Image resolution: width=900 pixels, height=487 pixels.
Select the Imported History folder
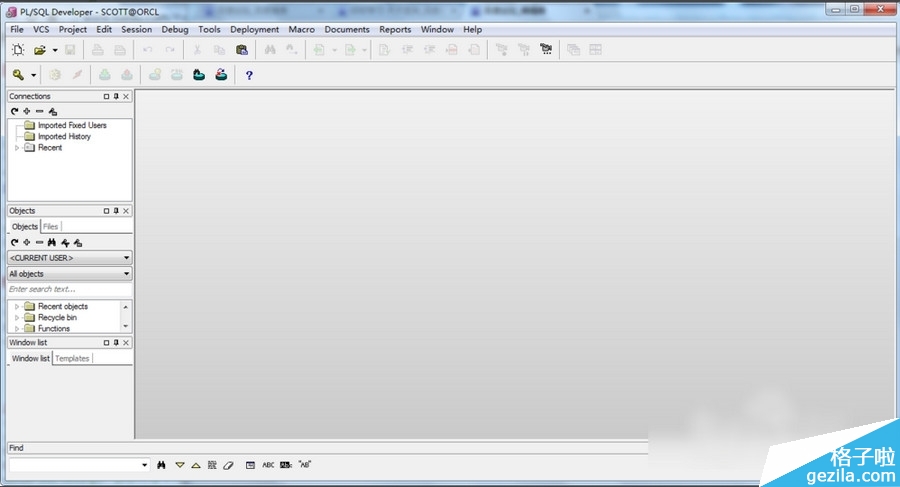click(x=64, y=137)
